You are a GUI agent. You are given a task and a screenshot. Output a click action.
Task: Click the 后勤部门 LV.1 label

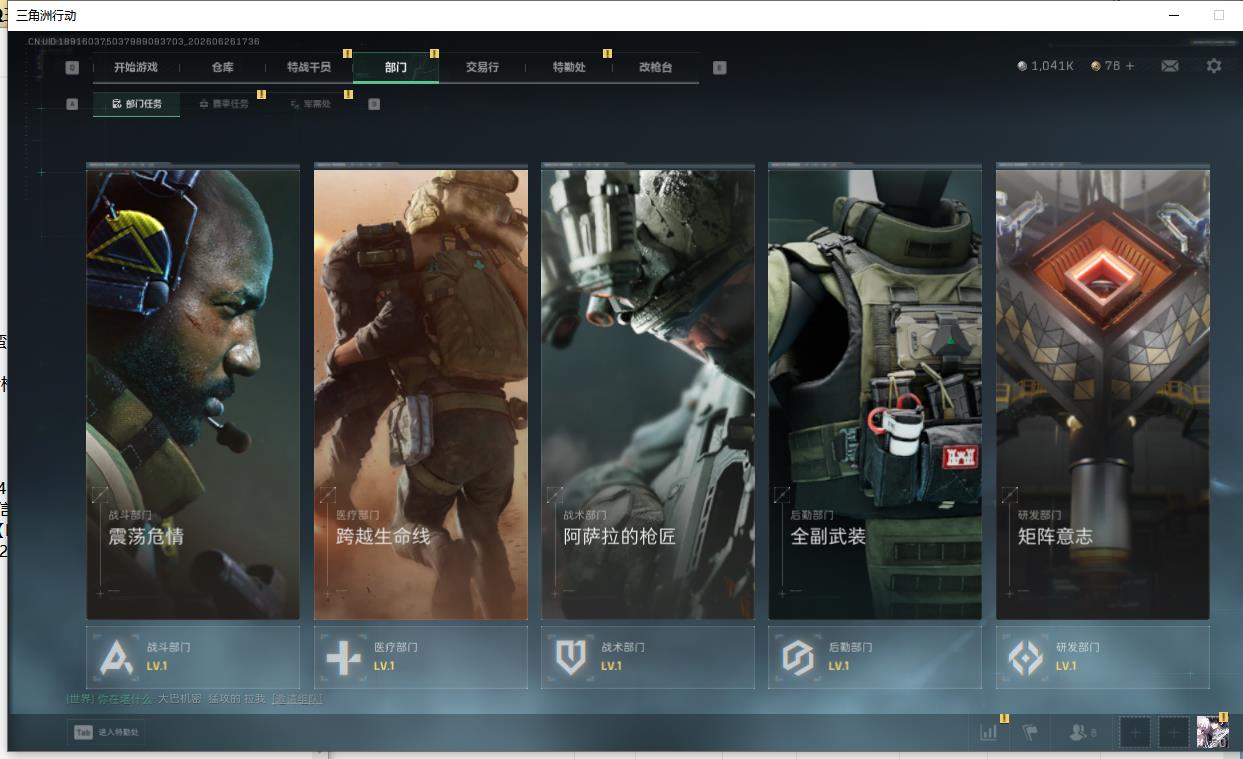pos(839,666)
